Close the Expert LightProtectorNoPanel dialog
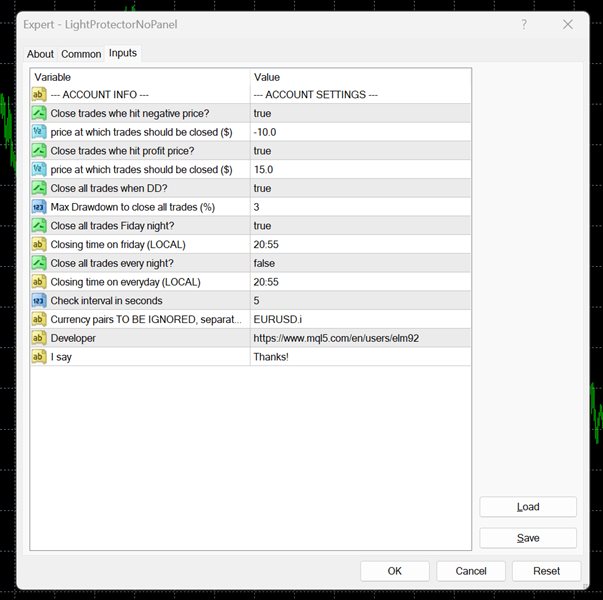This screenshot has height=600, width=603. (568, 25)
